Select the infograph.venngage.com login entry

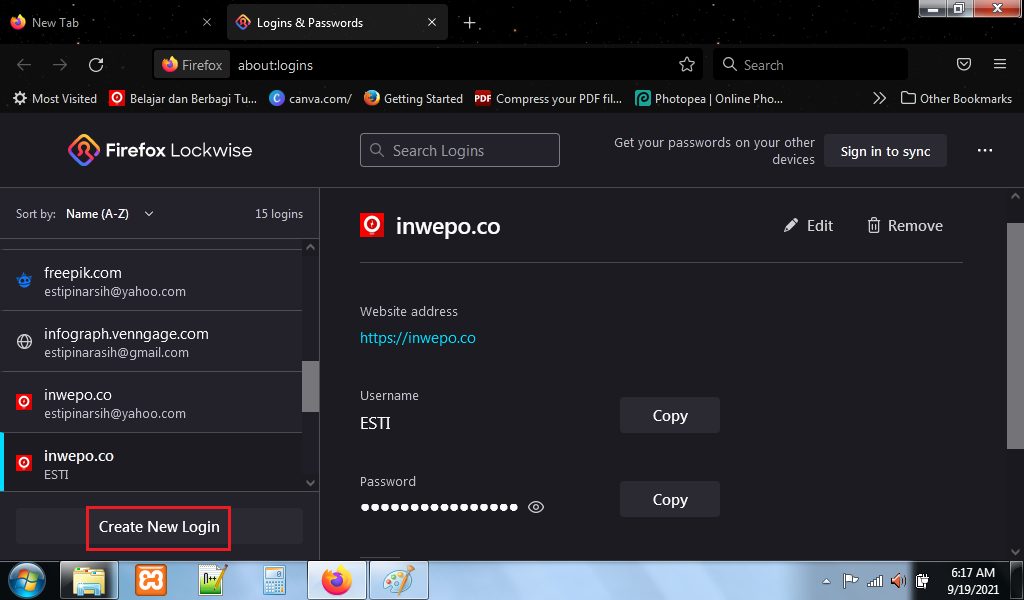click(x=151, y=342)
